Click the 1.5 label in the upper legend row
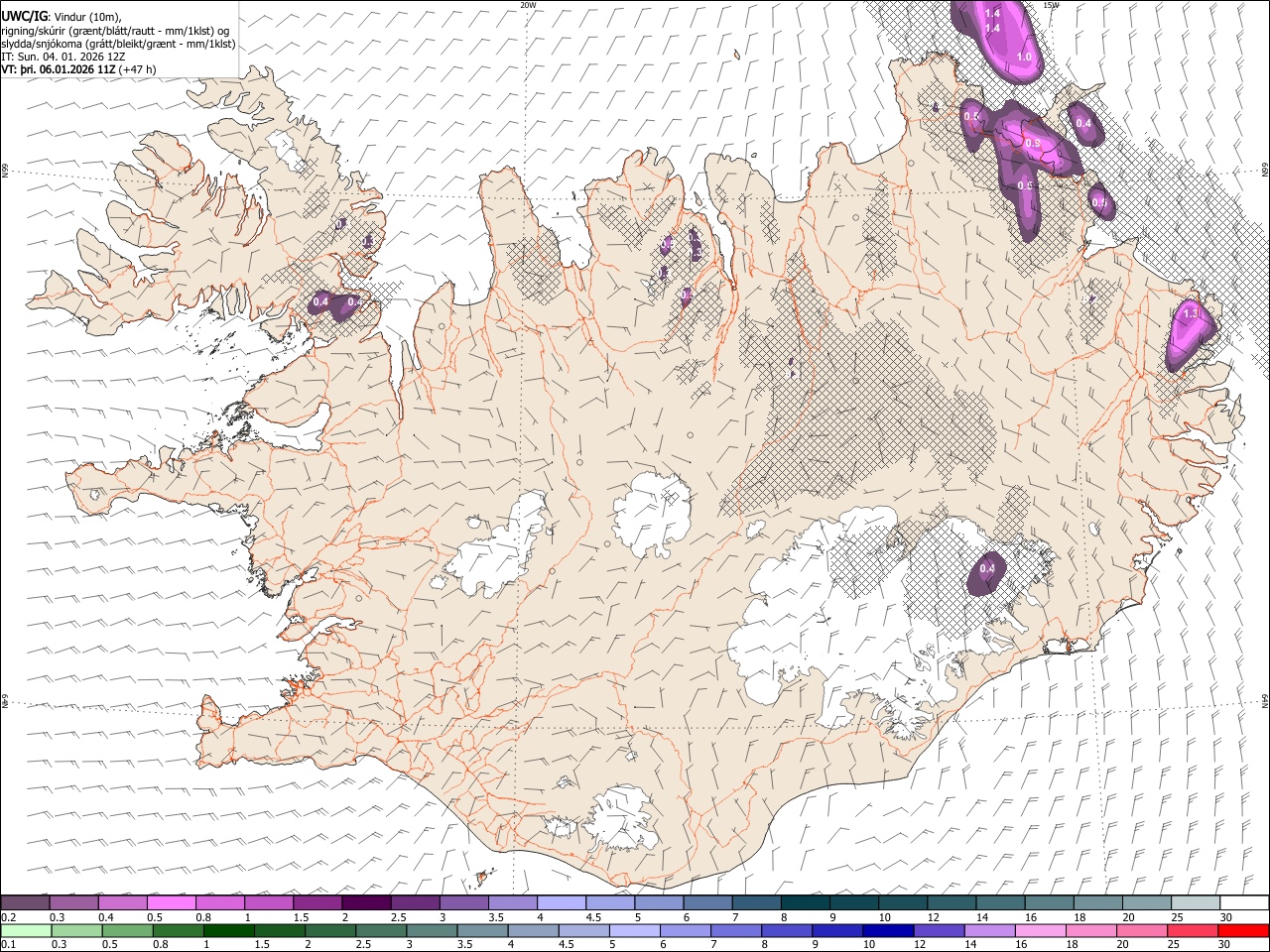 pos(300,917)
